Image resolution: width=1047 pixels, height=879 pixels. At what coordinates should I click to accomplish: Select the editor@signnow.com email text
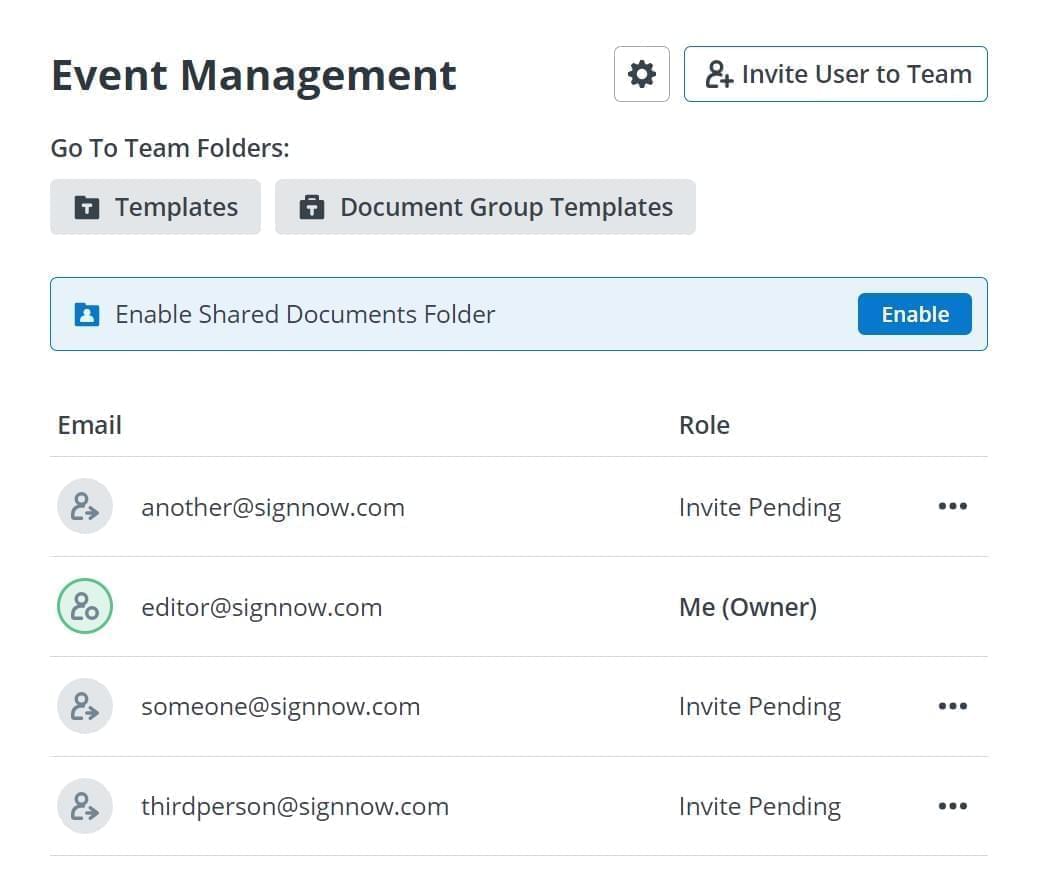point(261,607)
